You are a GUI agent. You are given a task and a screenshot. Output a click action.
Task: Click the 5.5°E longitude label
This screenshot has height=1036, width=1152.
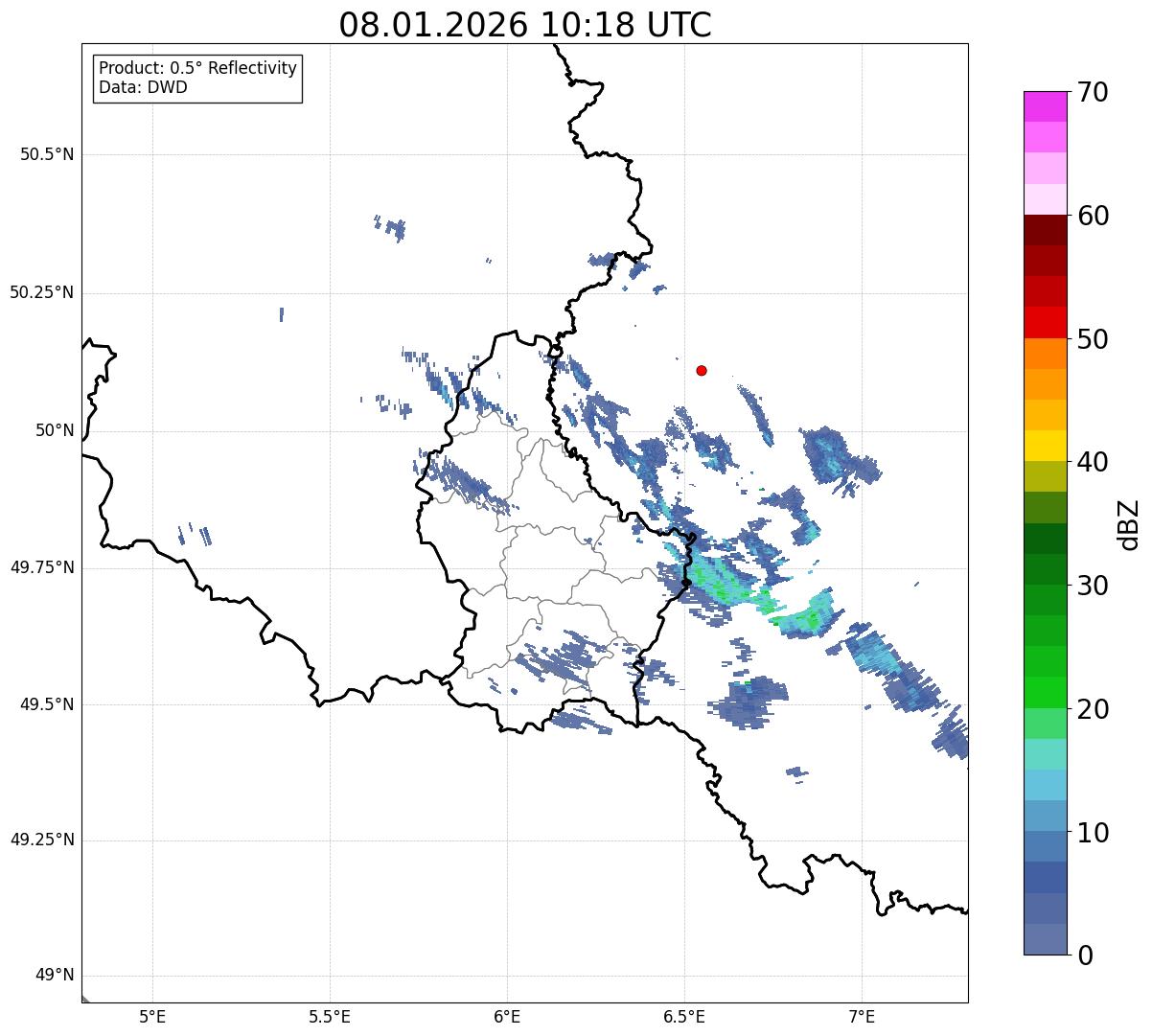click(330, 1016)
